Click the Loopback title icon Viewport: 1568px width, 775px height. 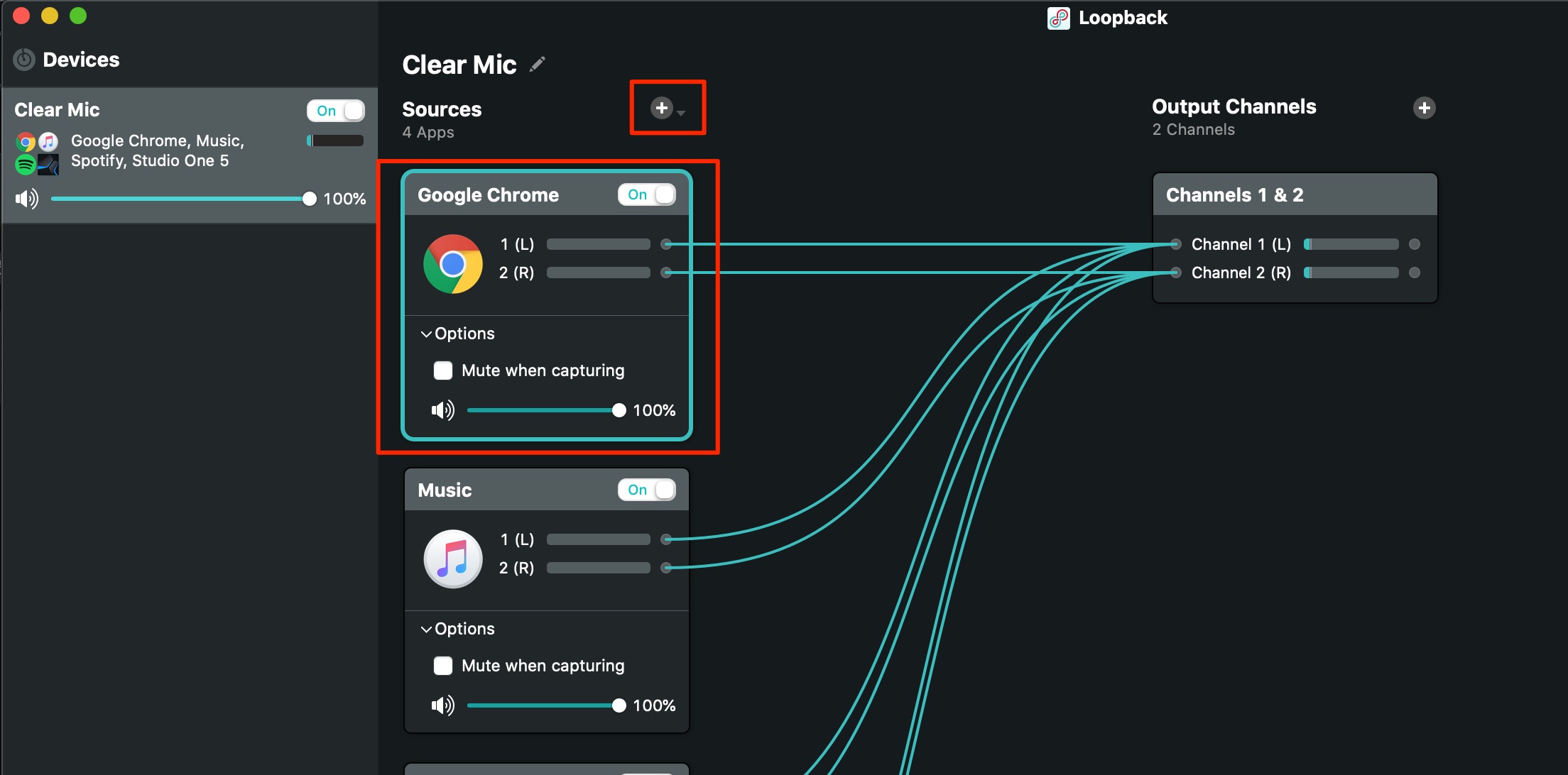(x=1058, y=18)
